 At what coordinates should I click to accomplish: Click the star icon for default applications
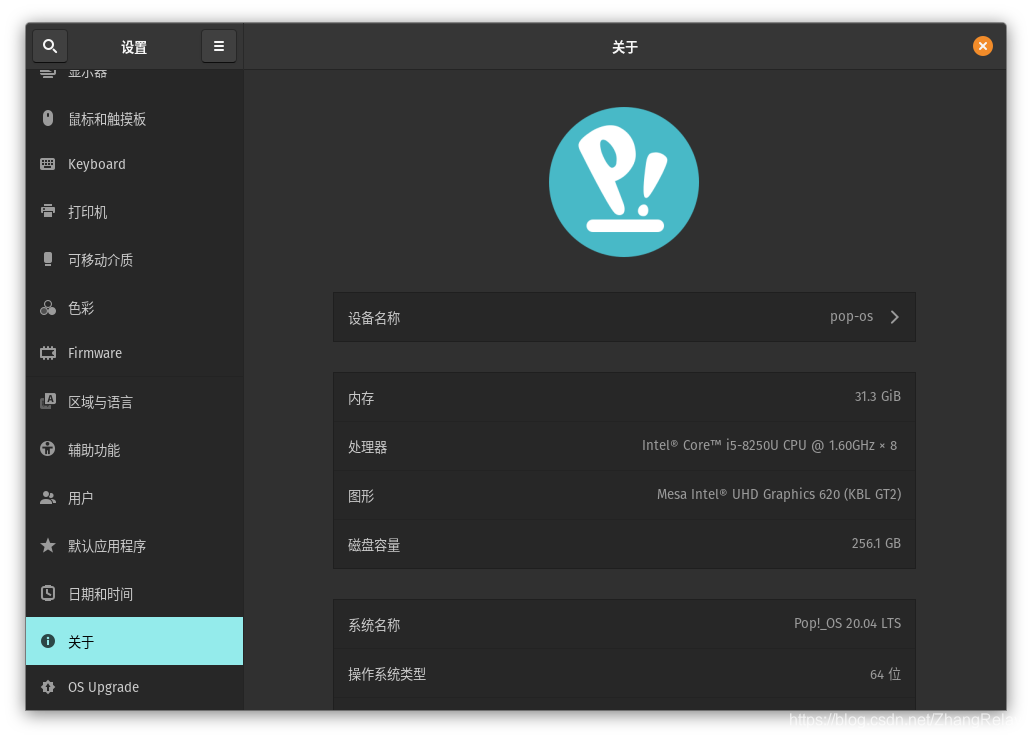(48, 545)
